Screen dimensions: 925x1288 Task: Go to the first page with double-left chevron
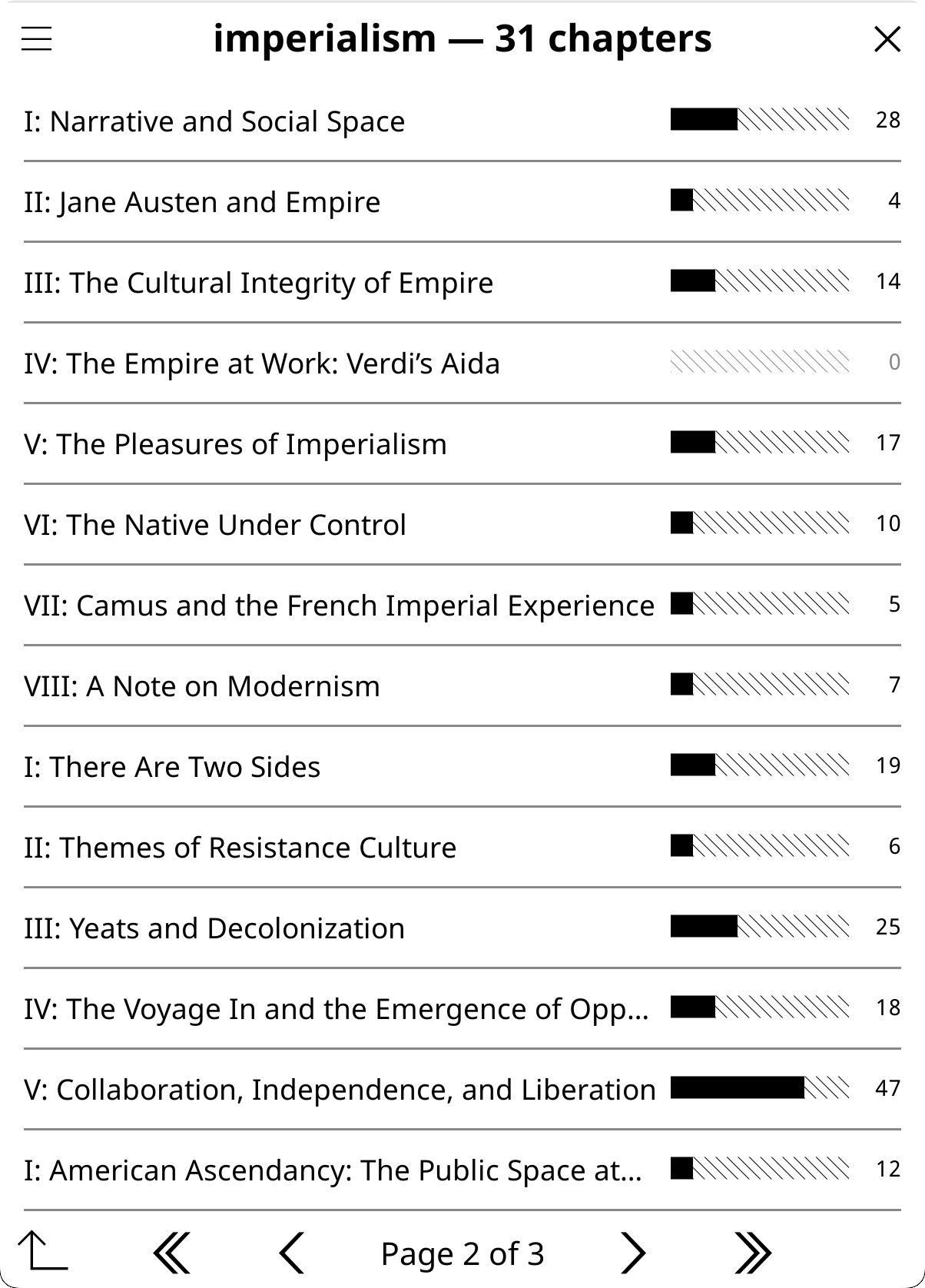pos(172,1253)
